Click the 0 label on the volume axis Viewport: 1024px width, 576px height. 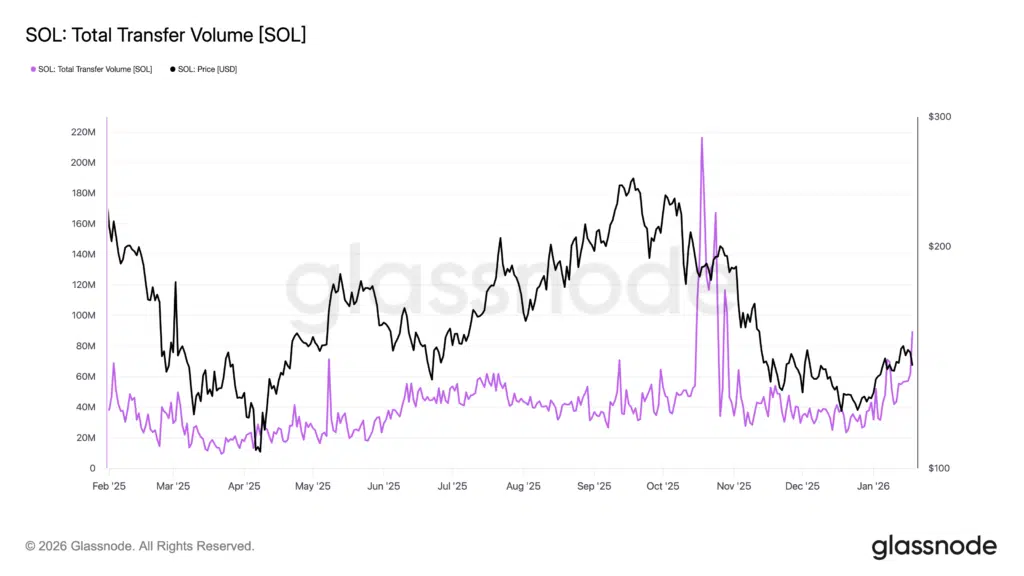[x=92, y=468]
